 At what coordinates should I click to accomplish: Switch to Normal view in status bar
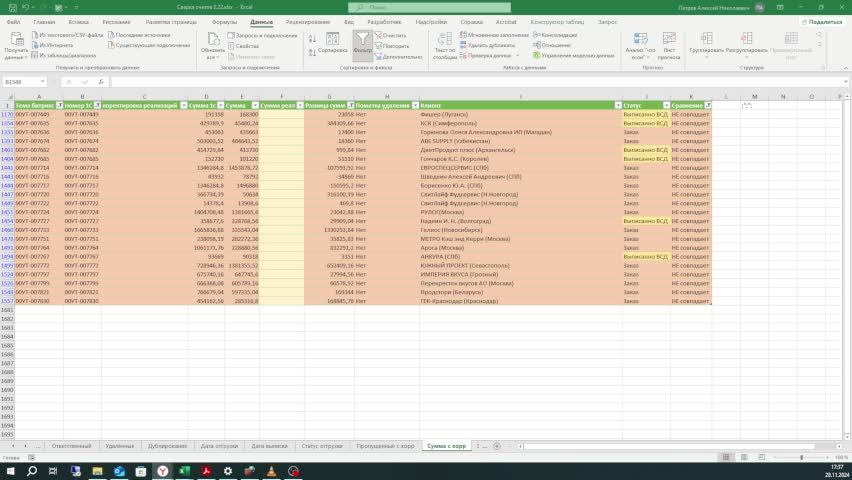726,458
